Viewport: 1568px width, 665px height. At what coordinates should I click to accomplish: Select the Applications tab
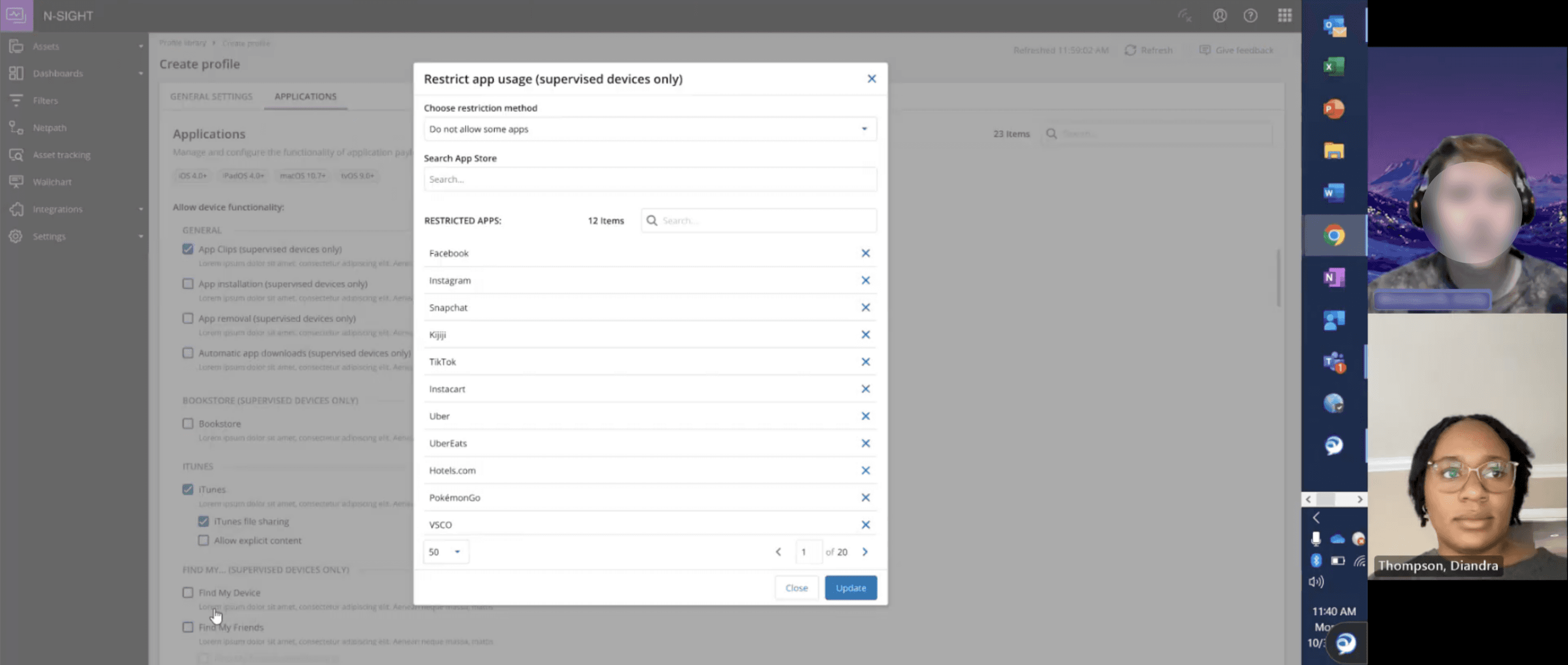[x=306, y=97]
